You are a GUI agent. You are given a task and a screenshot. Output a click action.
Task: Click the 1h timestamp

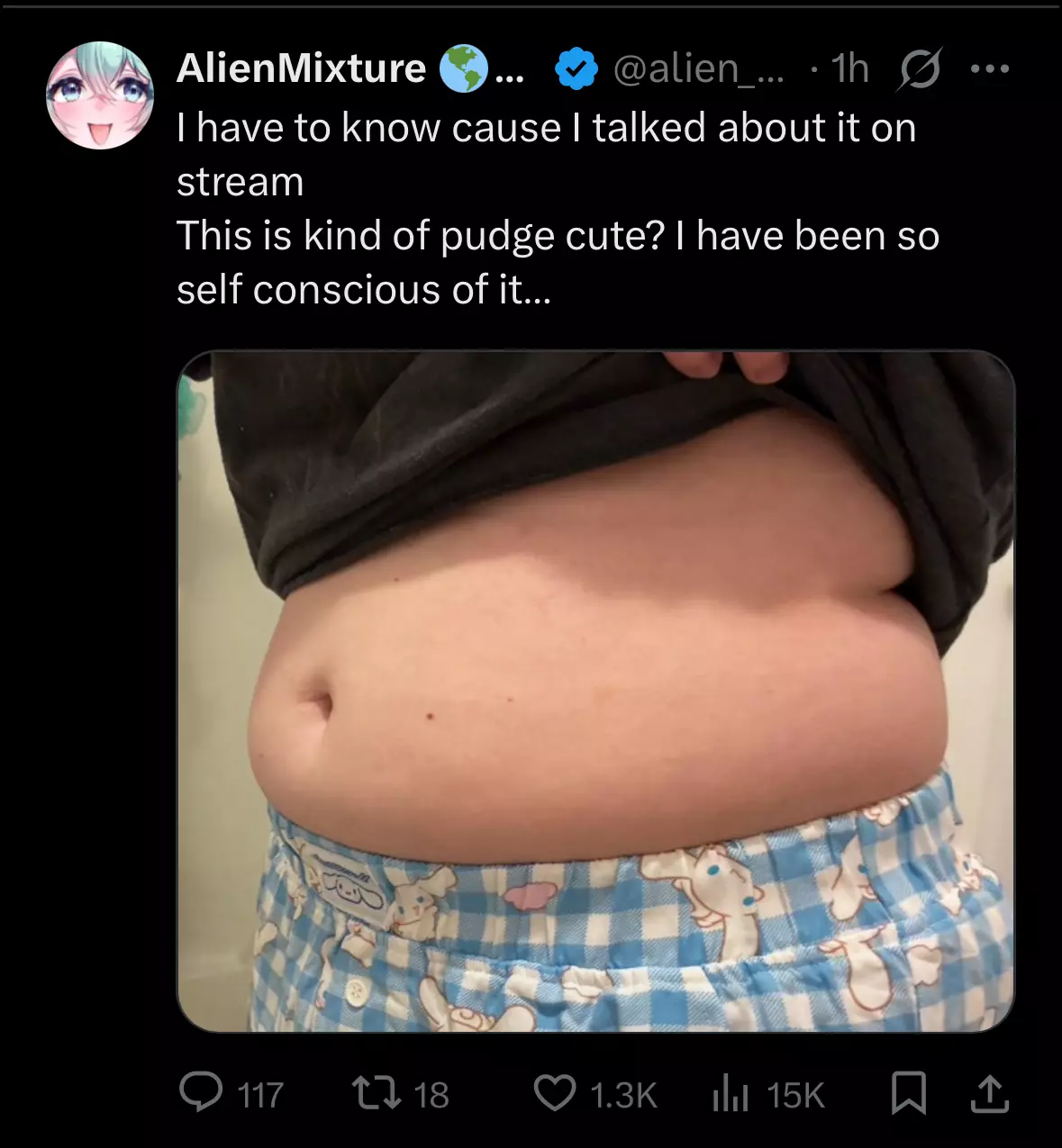click(849, 68)
